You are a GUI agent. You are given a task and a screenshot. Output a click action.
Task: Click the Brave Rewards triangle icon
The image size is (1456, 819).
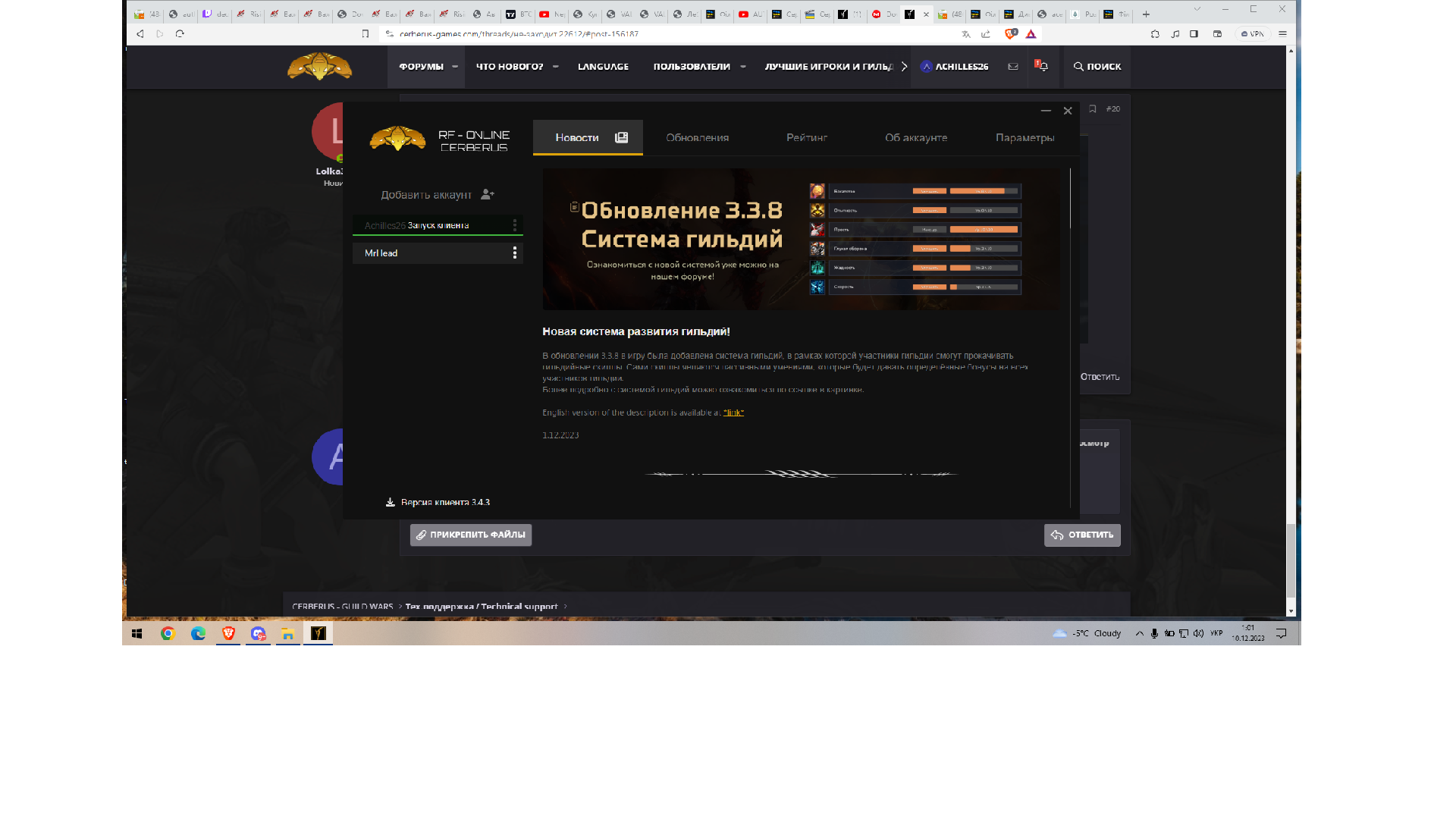1031,34
